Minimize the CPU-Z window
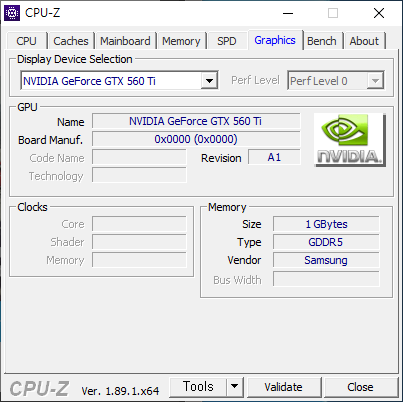Screen dimensions: 403x402 click(x=288, y=13)
